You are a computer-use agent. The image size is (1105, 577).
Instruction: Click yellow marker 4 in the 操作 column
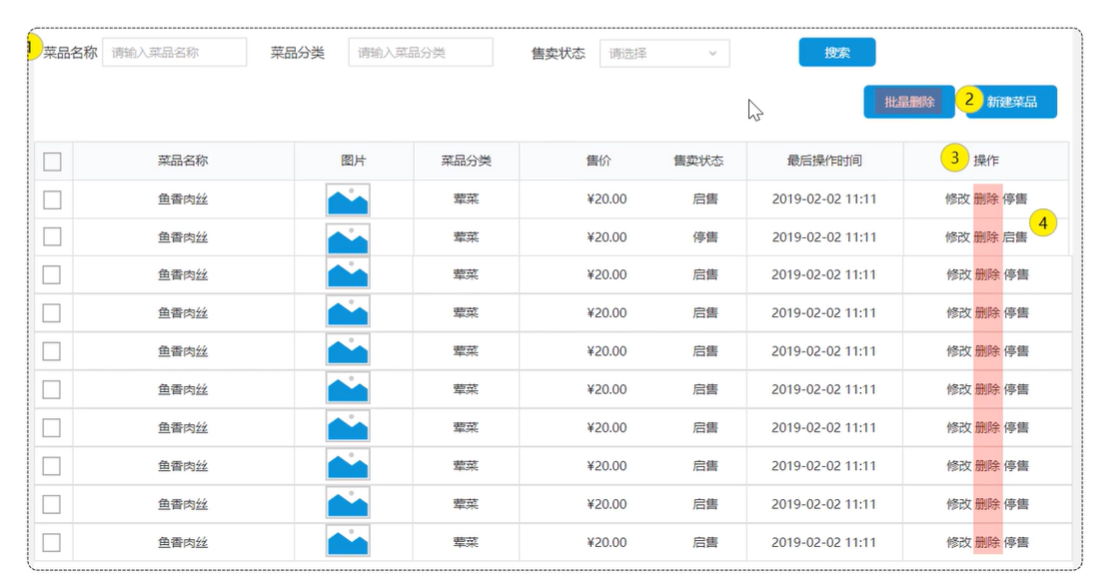coord(1044,223)
